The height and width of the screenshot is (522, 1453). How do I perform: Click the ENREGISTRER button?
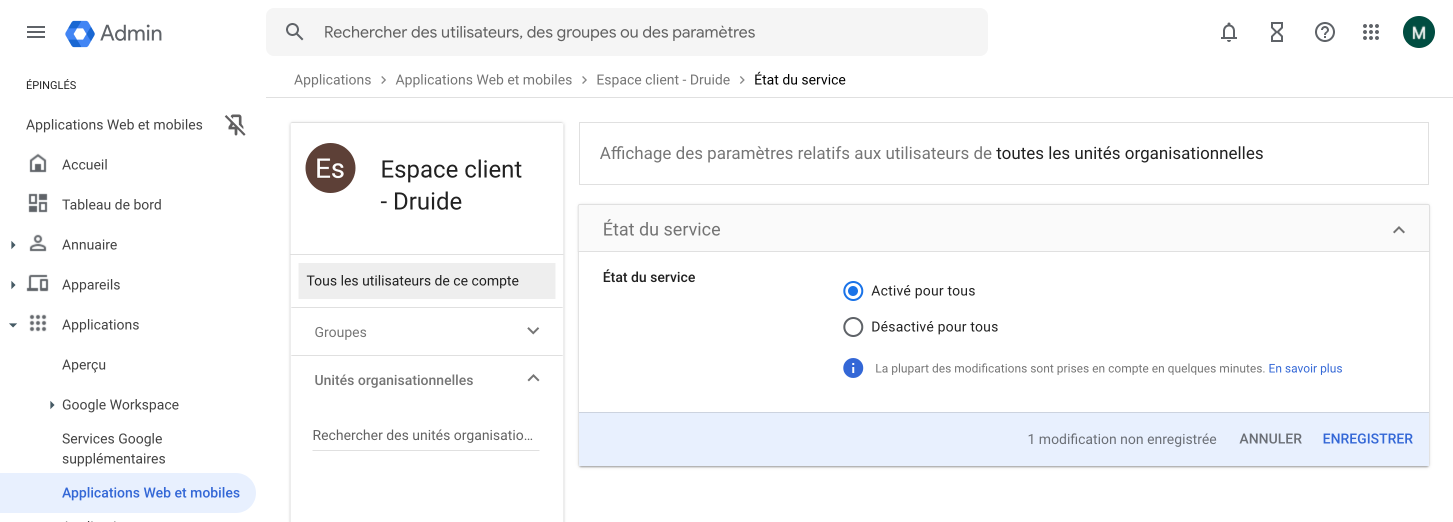[1367, 439]
